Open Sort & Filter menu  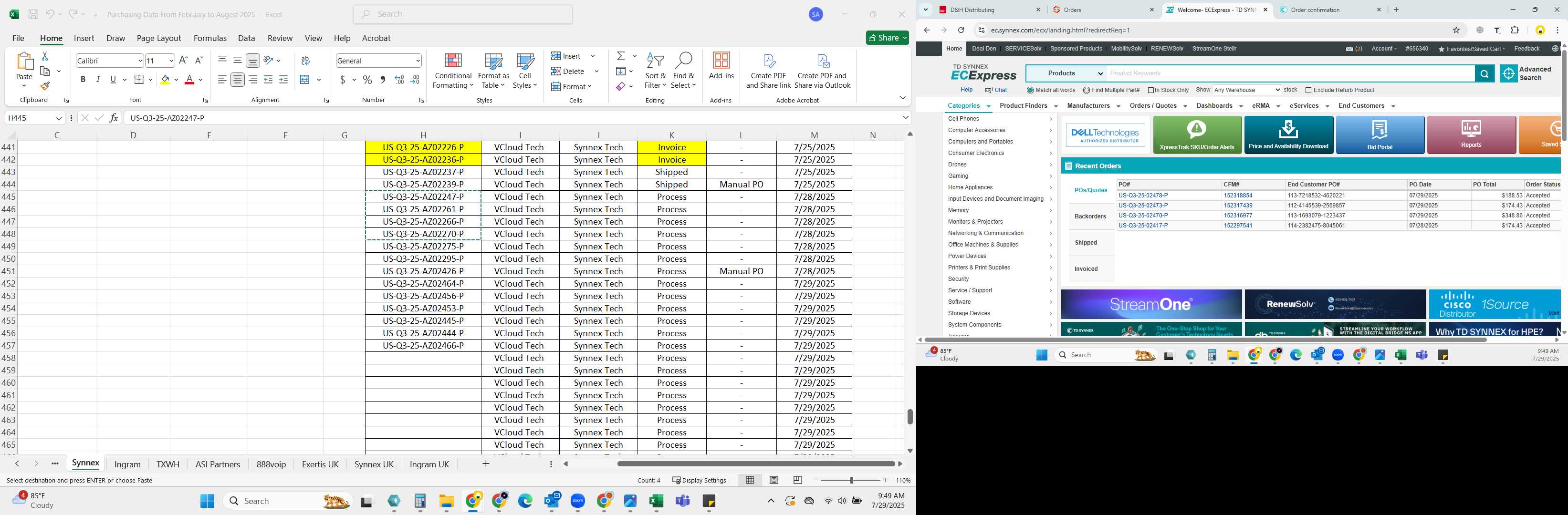[656, 71]
